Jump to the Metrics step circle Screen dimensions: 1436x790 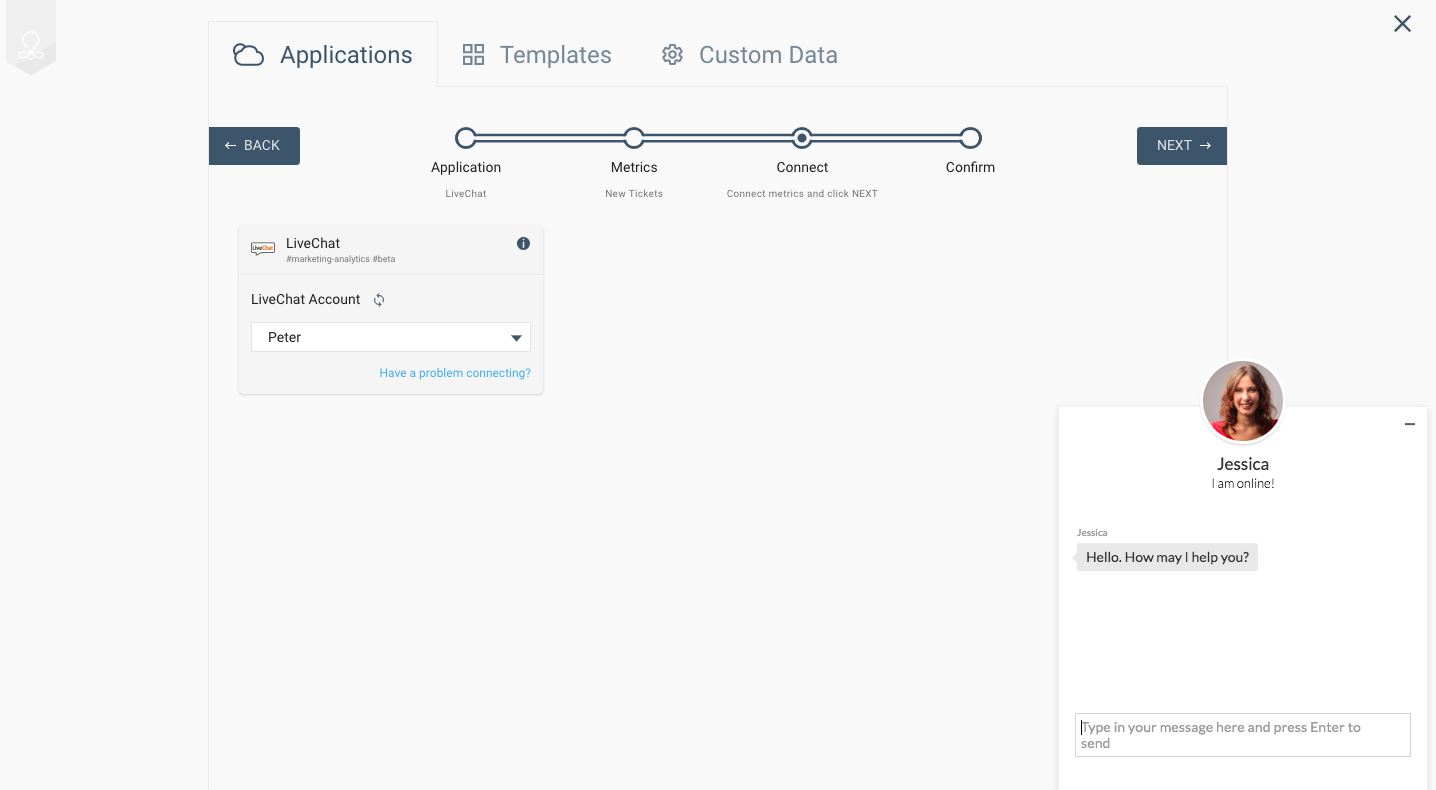634,138
